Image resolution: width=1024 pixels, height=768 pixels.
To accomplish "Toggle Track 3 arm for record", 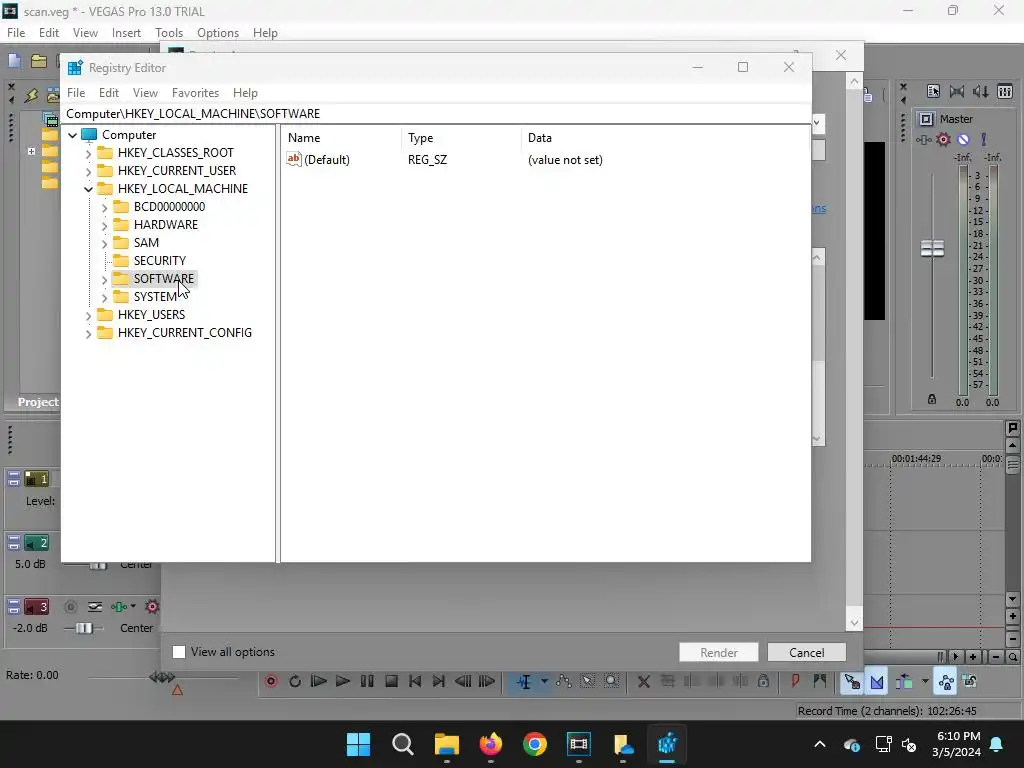I will click(x=71, y=607).
